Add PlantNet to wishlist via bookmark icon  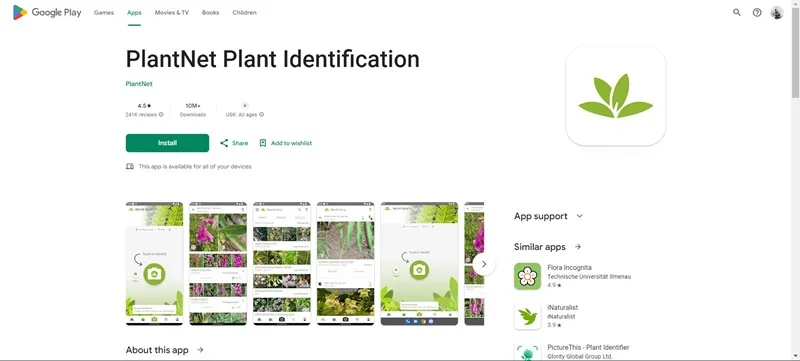tap(263, 143)
